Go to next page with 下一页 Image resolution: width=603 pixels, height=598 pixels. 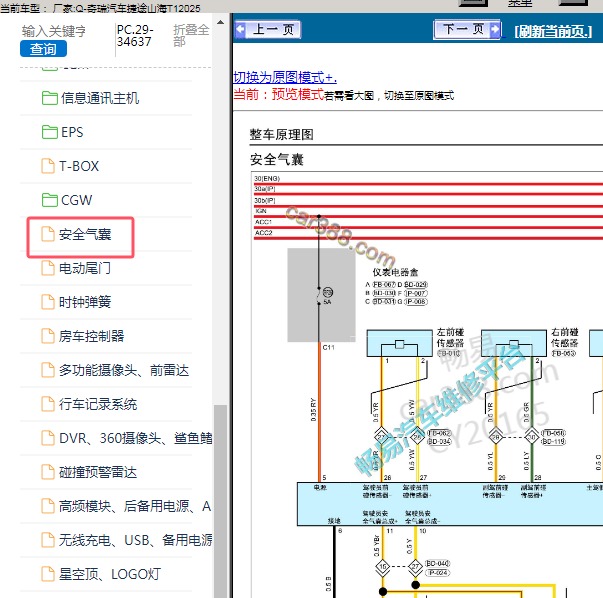(467, 29)
